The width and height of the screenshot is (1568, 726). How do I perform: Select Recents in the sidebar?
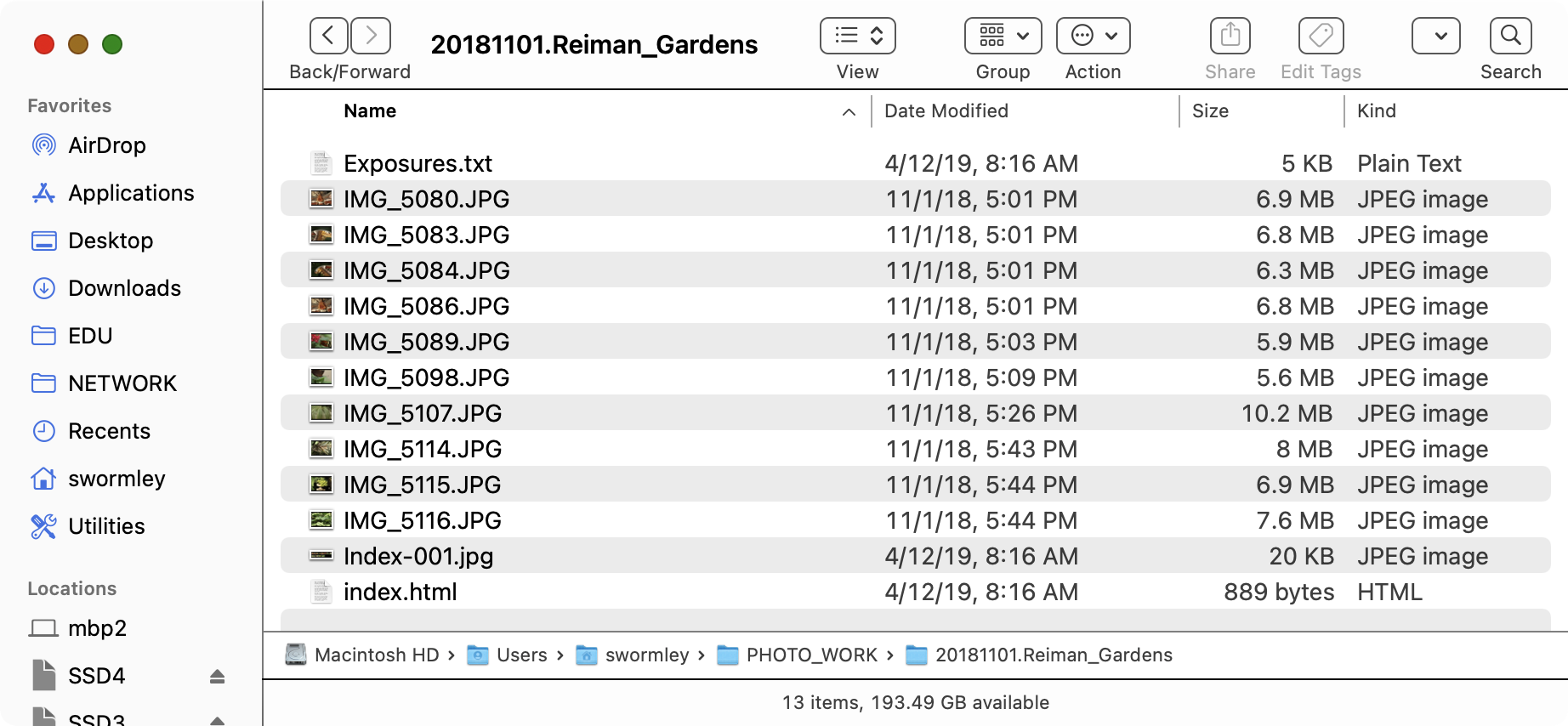tap(109, 431)
